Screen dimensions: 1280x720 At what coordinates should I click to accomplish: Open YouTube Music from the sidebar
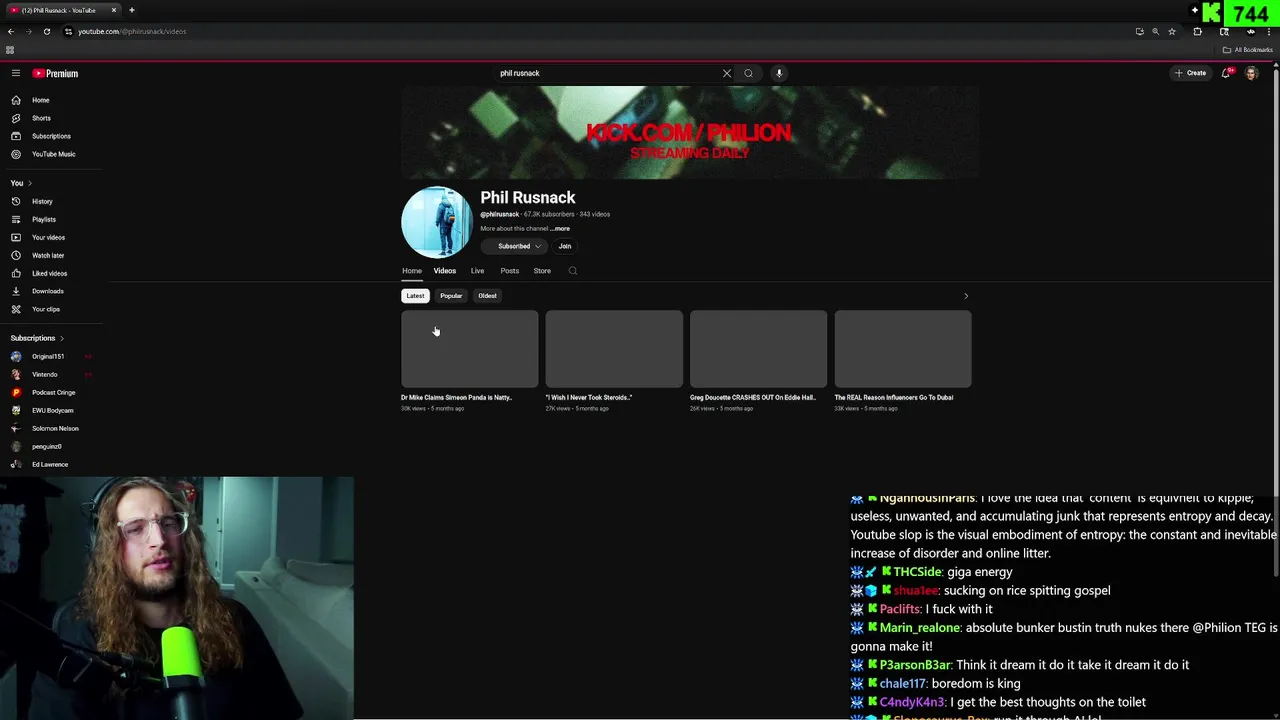click(x=55, y=154)
